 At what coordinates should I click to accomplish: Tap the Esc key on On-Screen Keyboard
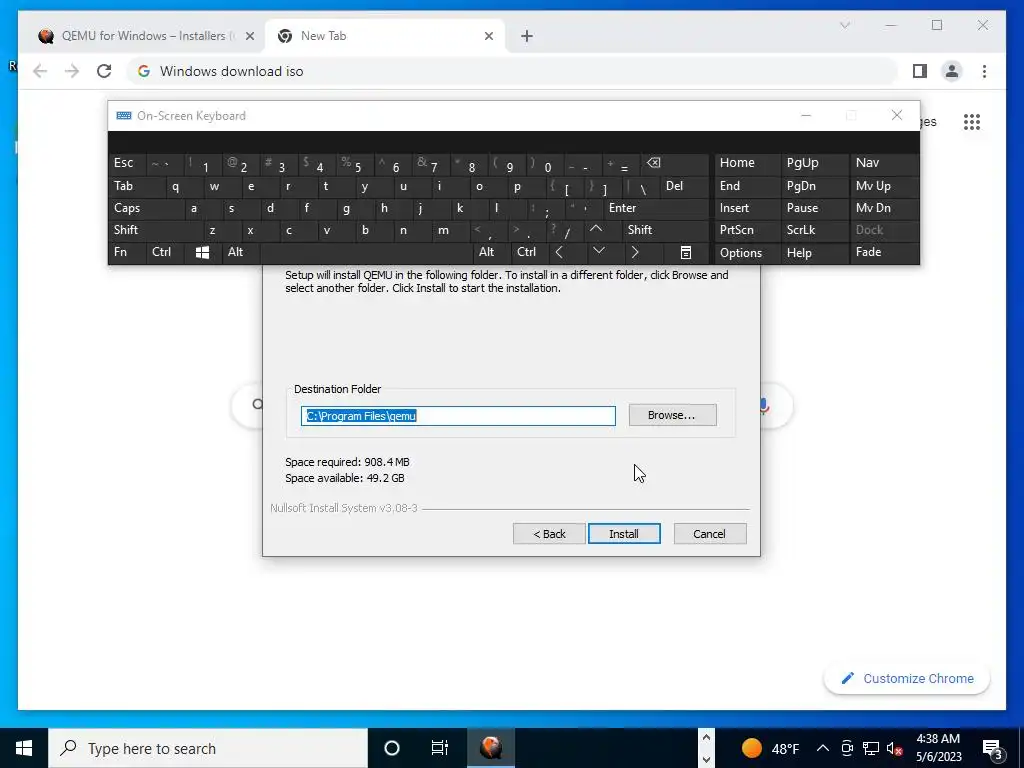[x=127, y=163]
